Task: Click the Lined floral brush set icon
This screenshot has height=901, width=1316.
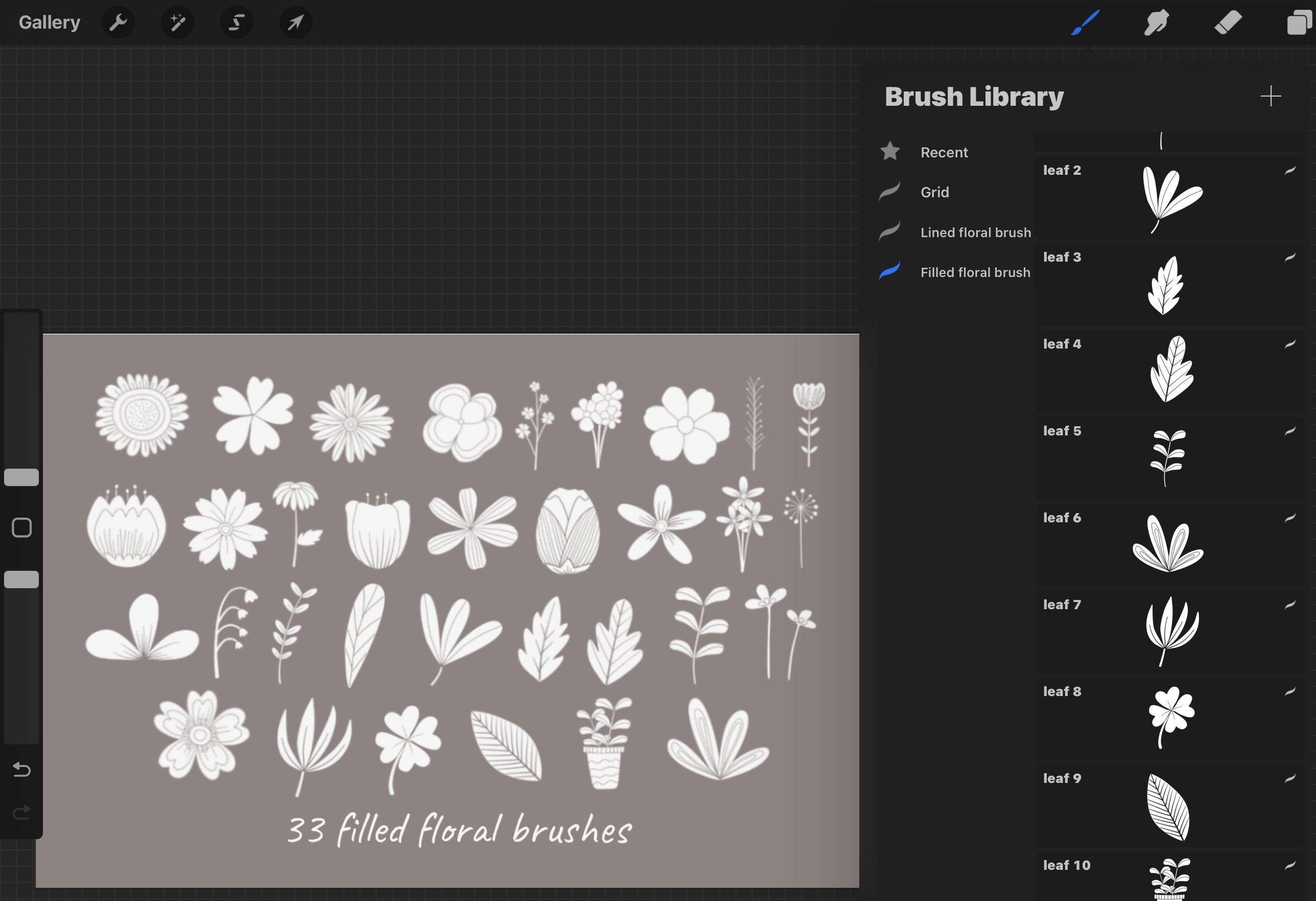Action: point(889,231)
